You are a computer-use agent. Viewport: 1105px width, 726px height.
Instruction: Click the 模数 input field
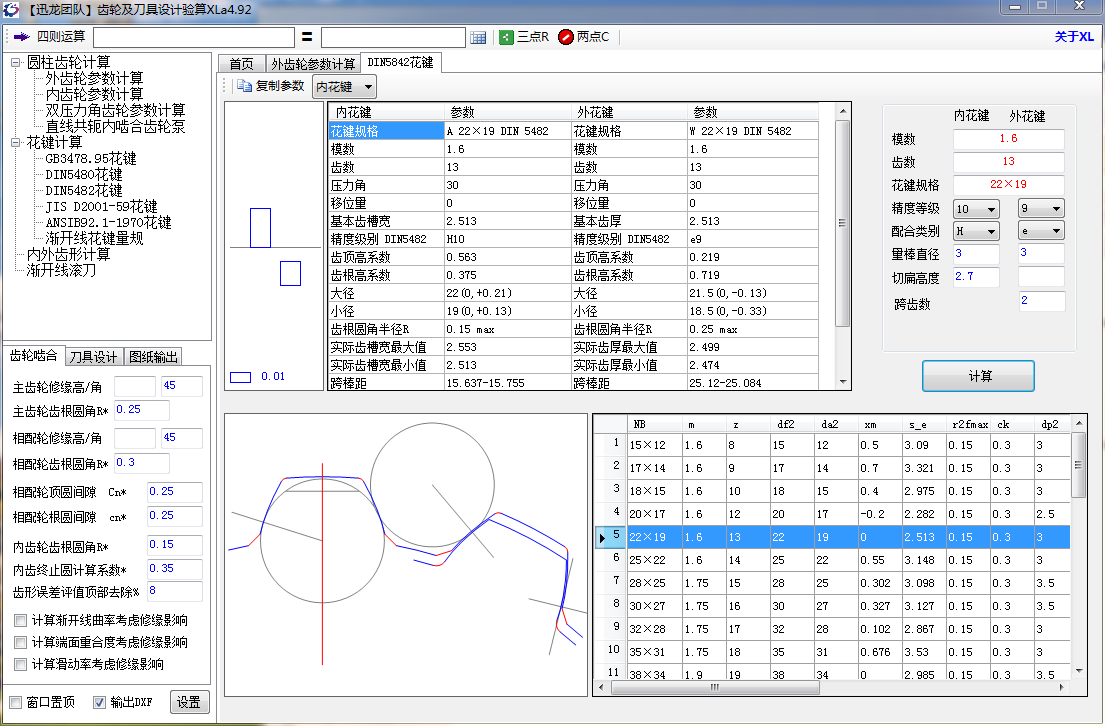pos(1008,139)
